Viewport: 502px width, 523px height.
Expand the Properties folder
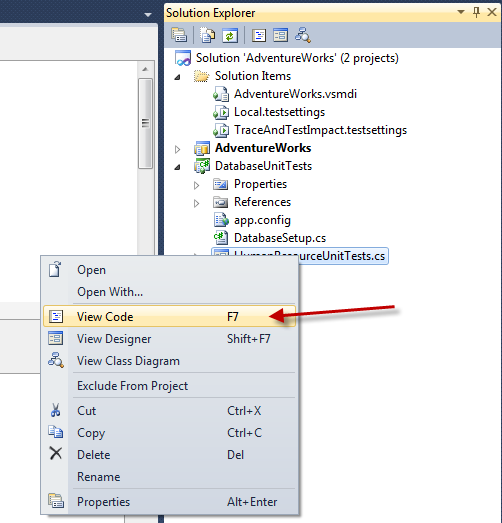(197, 185)
